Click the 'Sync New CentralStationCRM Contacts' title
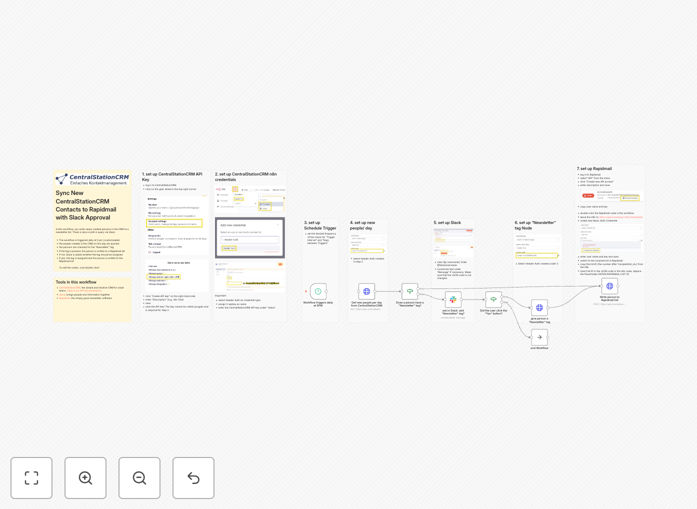Image resolution: width=697 pixels, height=509 pixels. [x=86, y=205]
